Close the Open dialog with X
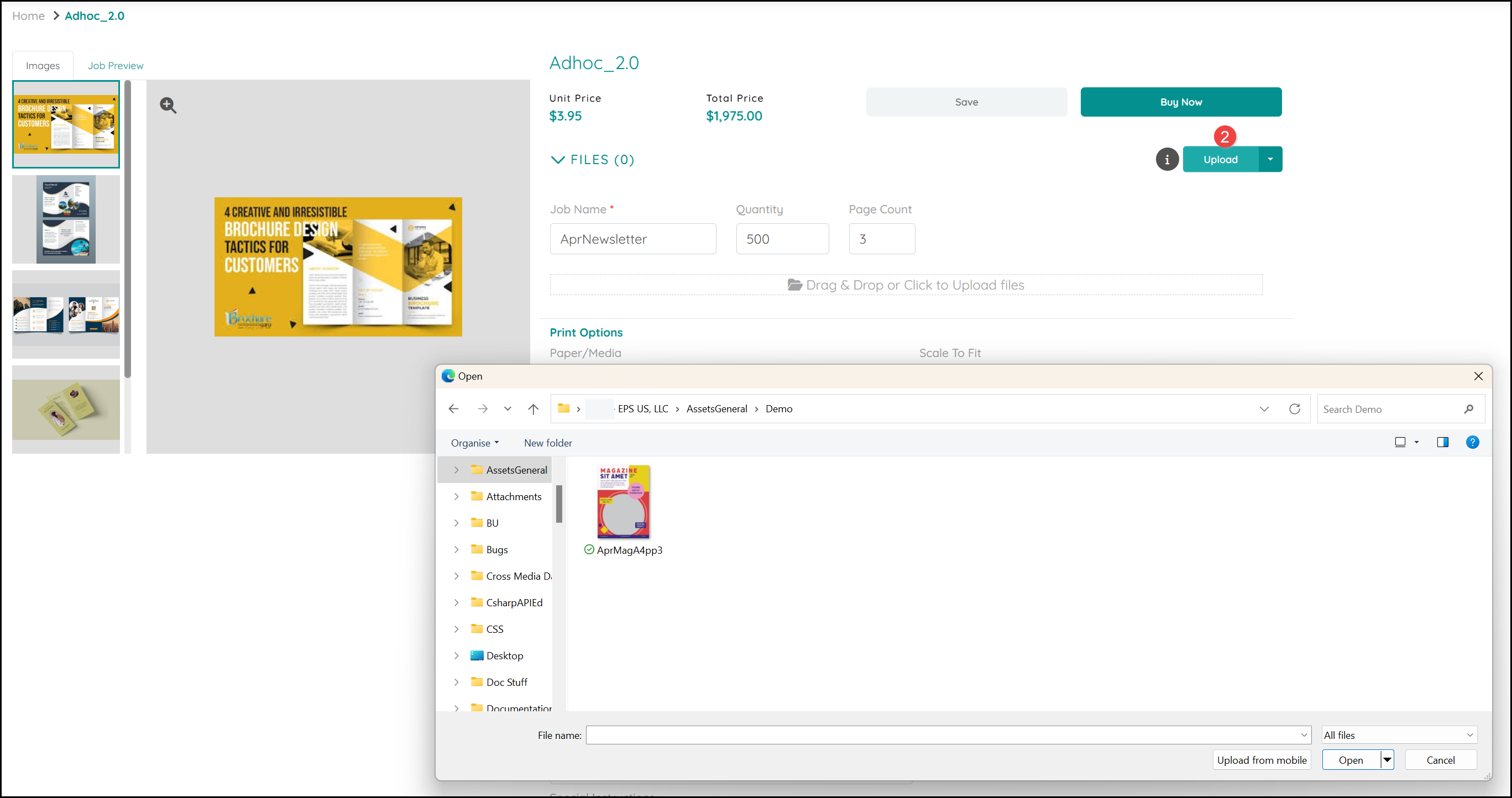This screenshot has height=798, width=1512. click(1478, 376)
